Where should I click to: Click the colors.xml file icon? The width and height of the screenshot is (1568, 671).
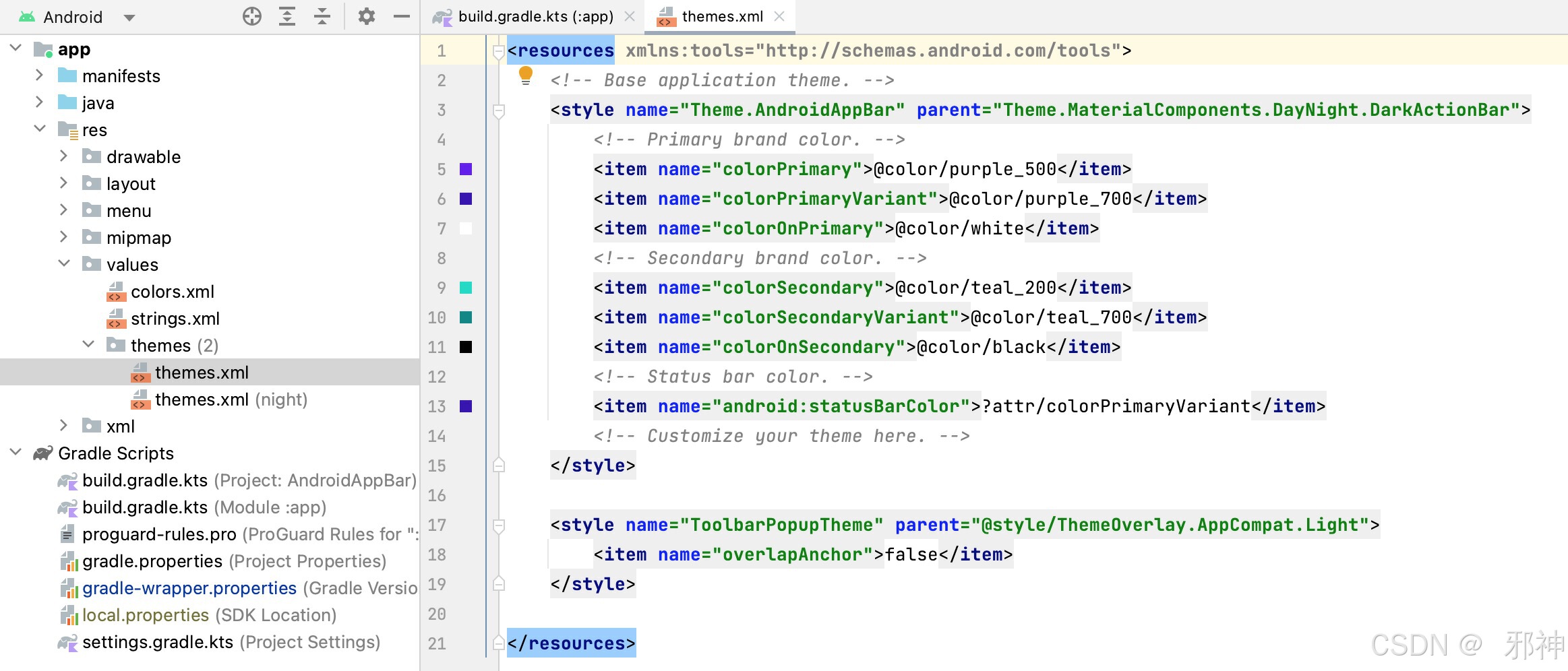tap(117, 292)
